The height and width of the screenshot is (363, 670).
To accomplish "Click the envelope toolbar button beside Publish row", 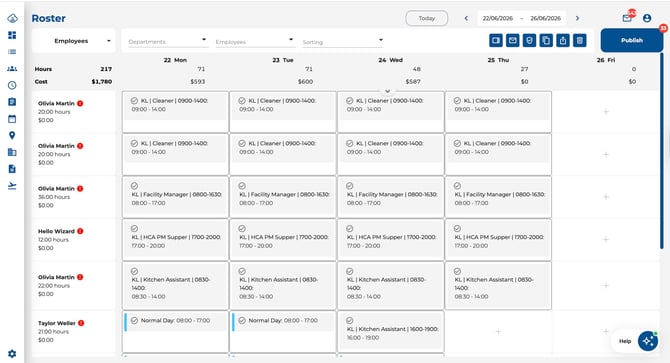I will click(513, 41).
